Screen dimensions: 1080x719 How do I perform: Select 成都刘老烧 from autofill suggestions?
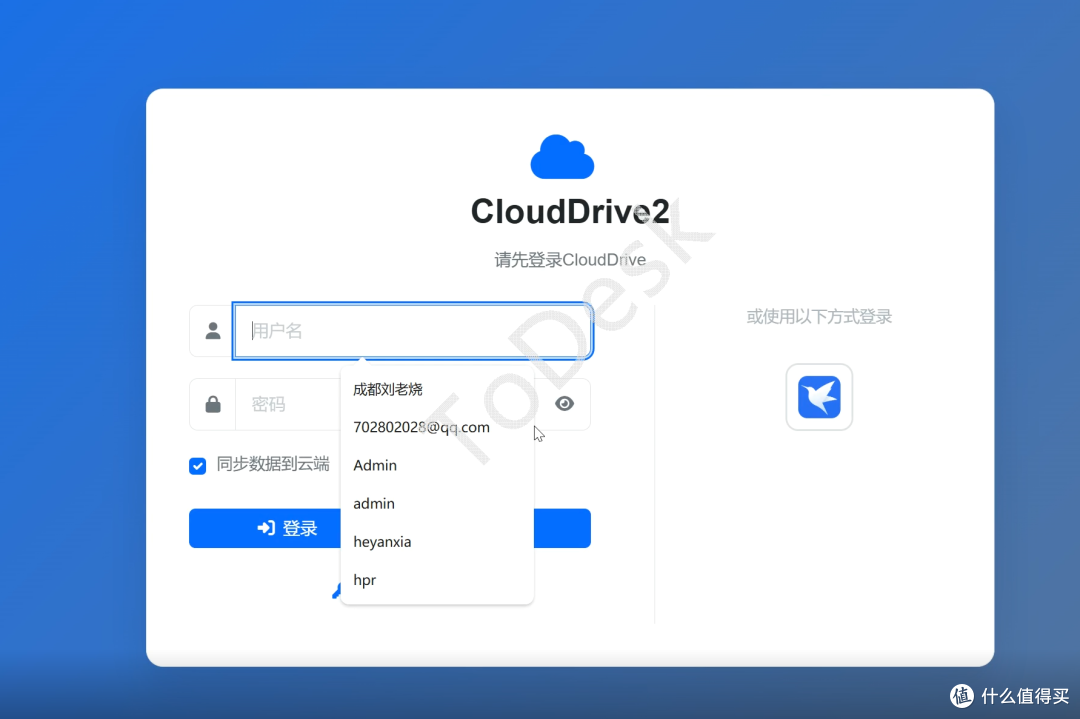(437, 390)
